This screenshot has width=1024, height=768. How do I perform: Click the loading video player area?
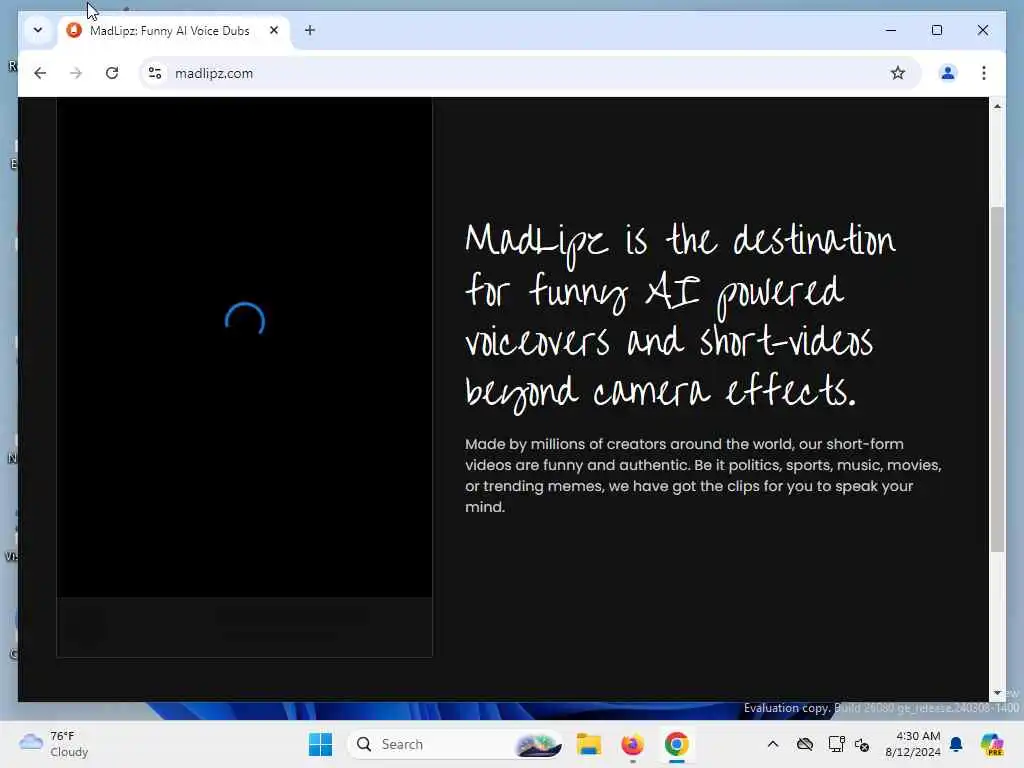(244, 347)
